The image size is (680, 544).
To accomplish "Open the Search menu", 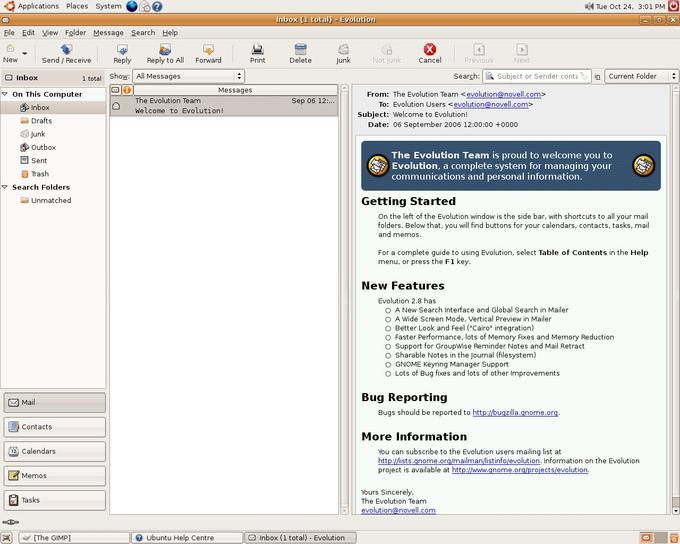I will coord(143,33).
